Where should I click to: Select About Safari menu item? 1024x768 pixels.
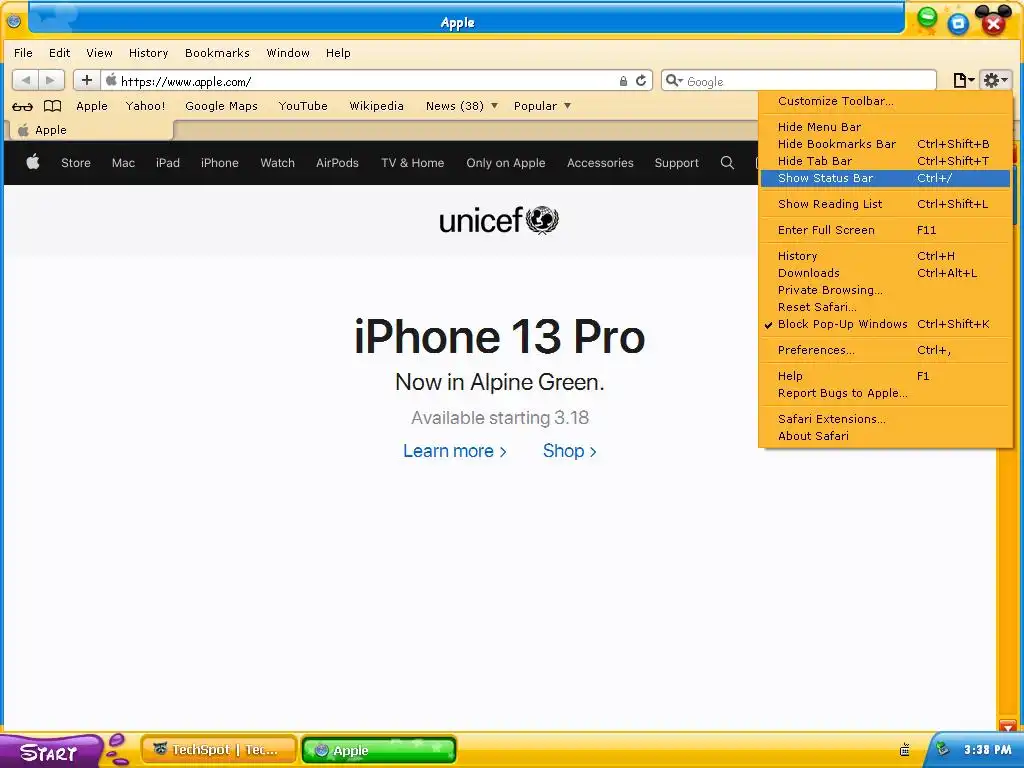[885, 436]
